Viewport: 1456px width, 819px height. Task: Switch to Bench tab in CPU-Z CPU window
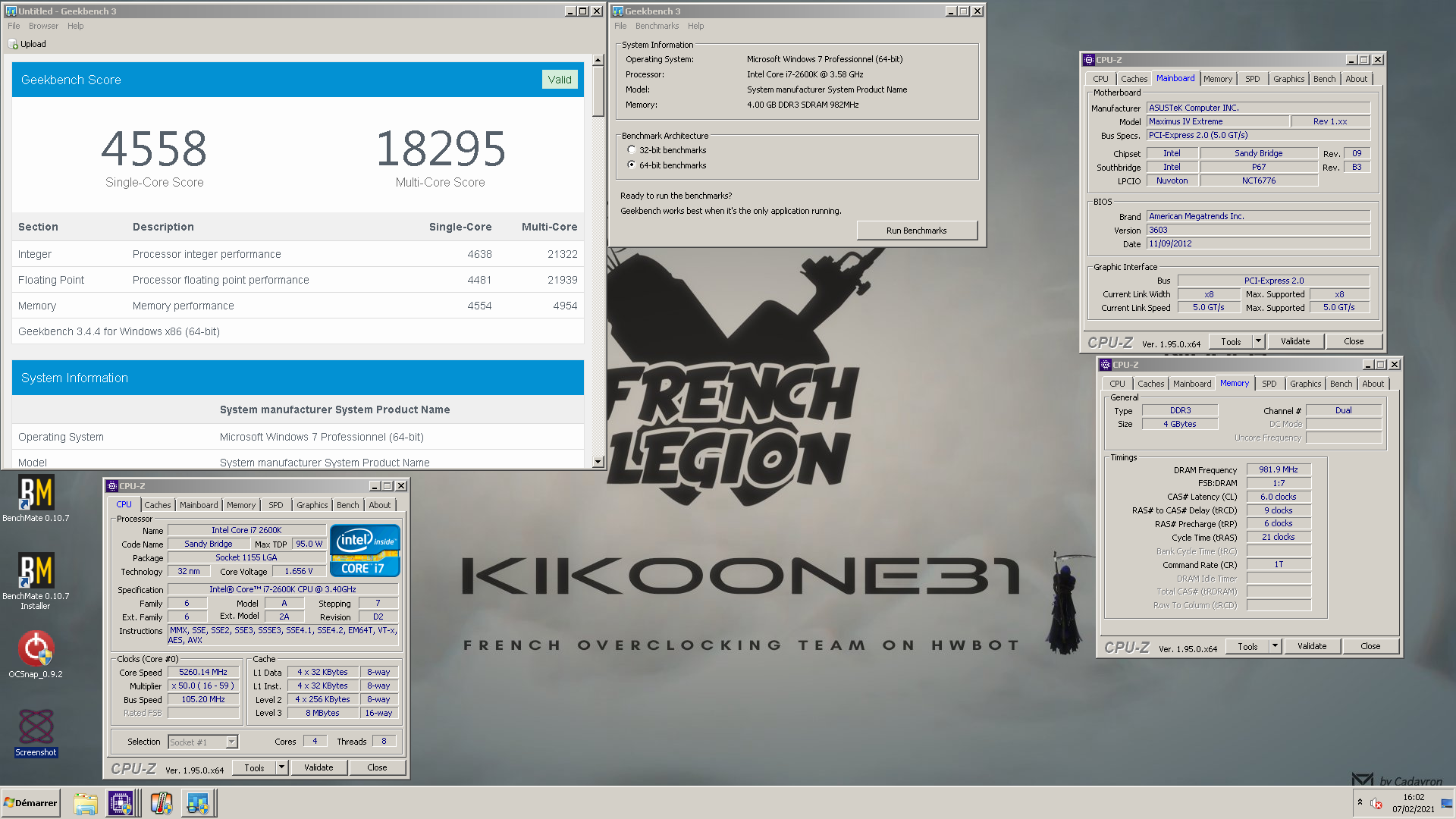pyautogui.click(x=348, y=505)
